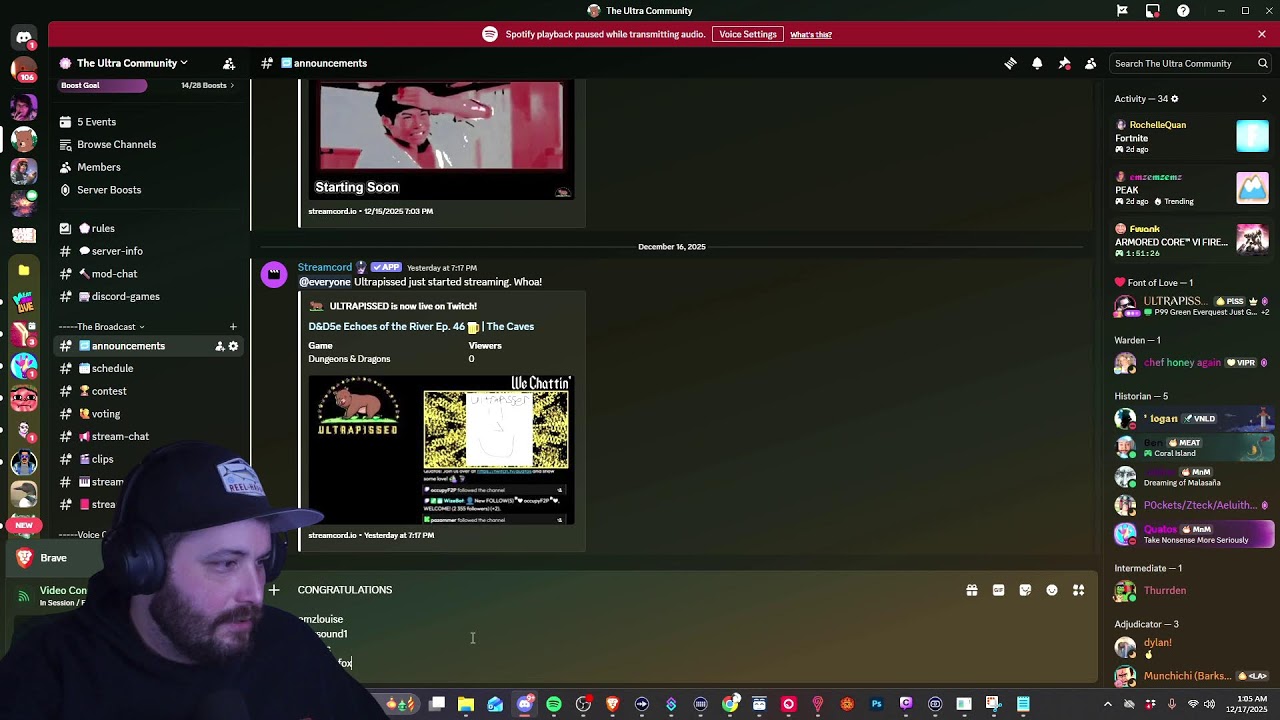
Task: View RochelleQuan's Fortnite activity
Action: [1192, 136]
